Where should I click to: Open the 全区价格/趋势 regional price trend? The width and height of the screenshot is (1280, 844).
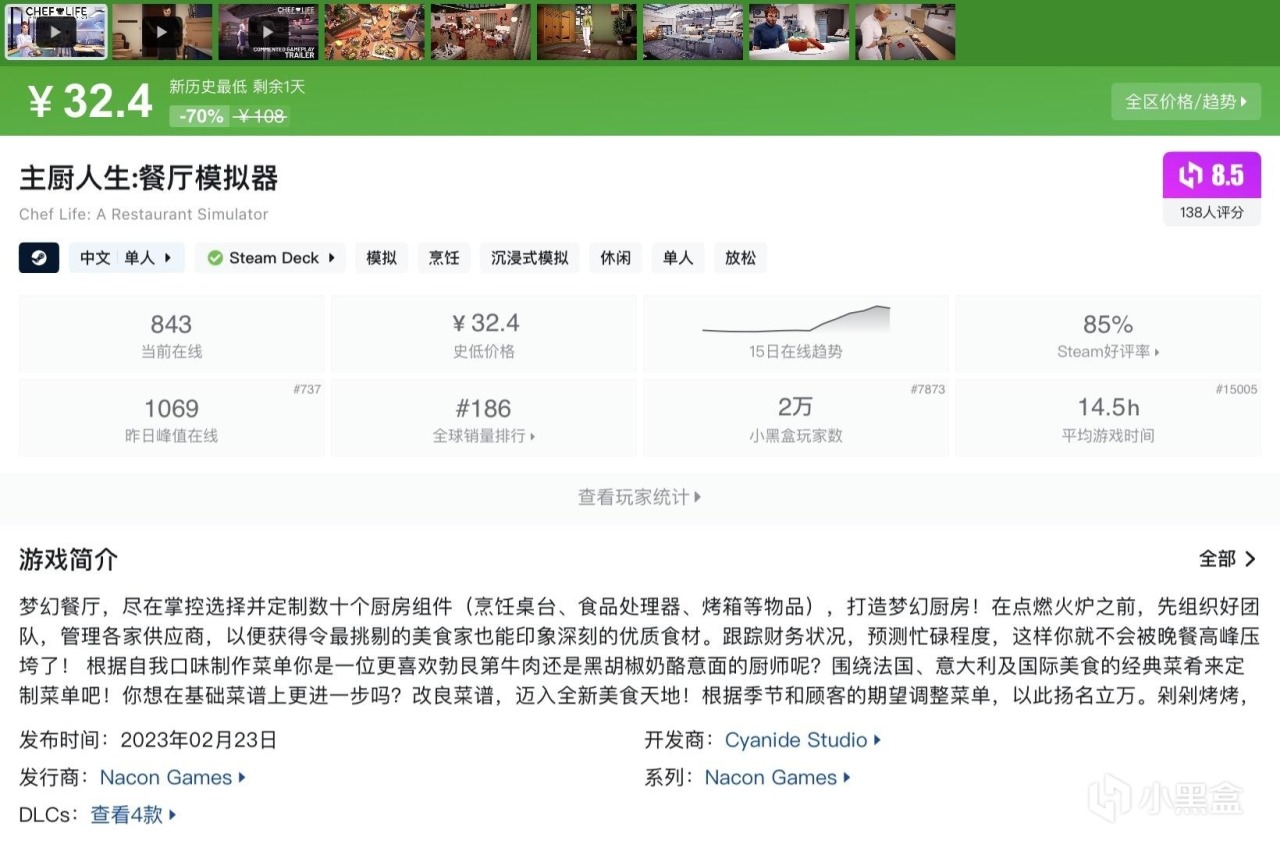tap(1186, 101)
